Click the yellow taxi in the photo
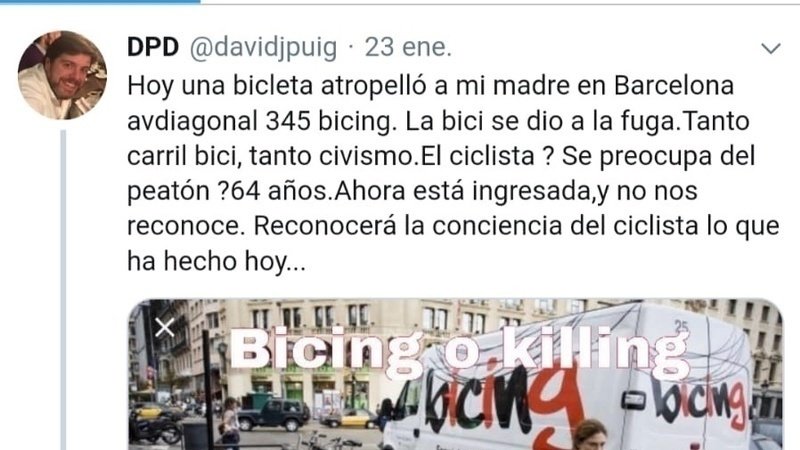 (349, 418)
